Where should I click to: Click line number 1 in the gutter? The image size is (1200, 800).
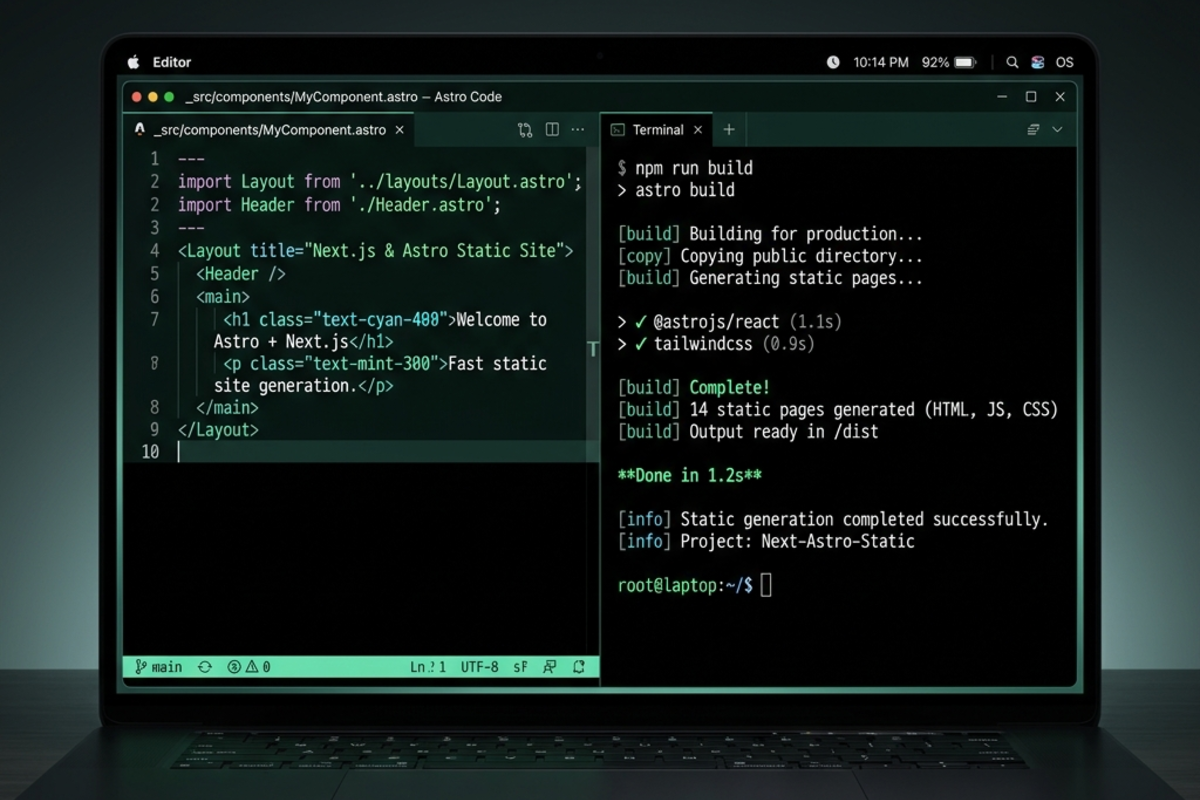coord(154,159)
